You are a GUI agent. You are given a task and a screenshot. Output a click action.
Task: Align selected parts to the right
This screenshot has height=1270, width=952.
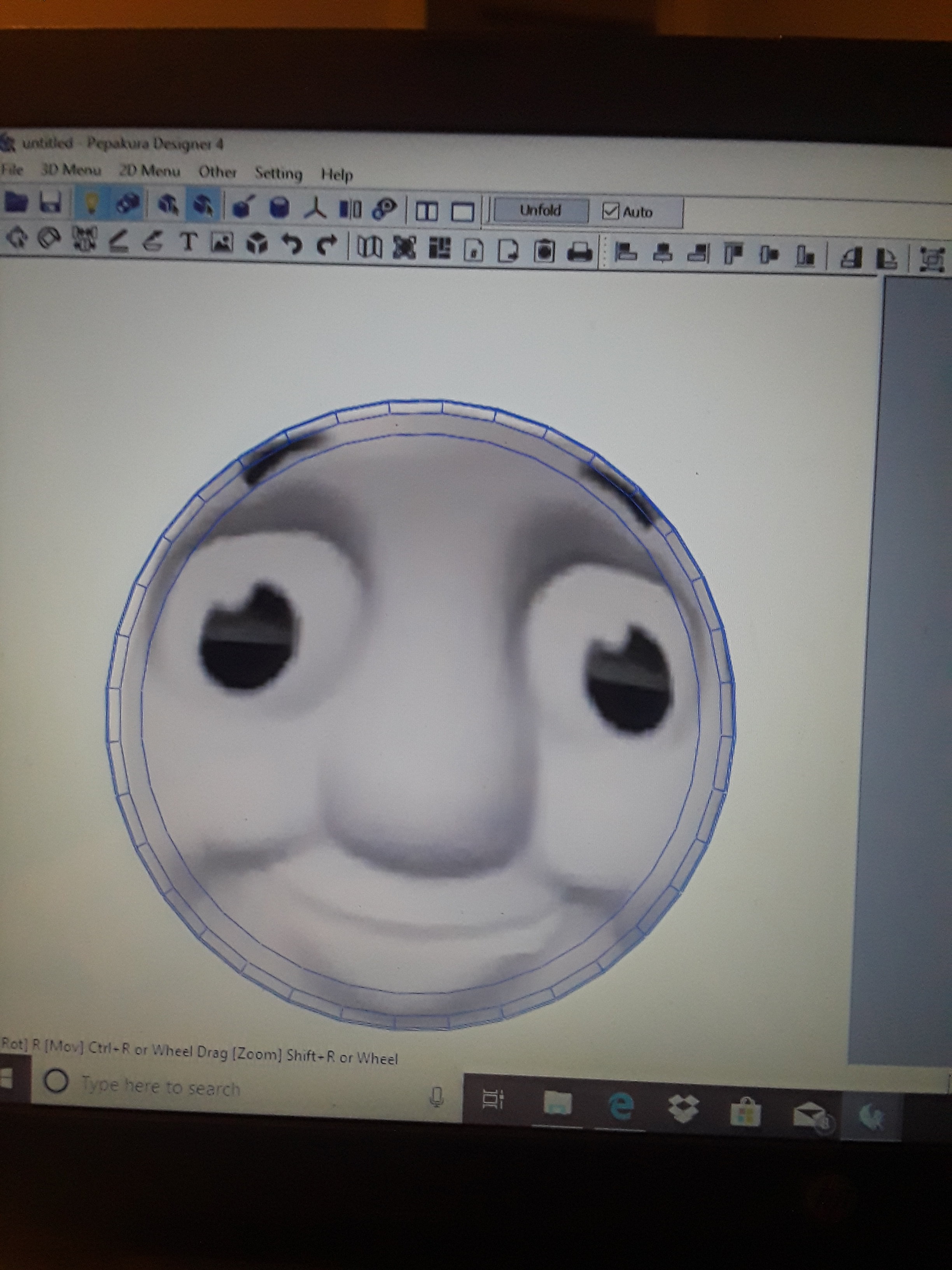pyautogui.click(x=698, y=254)
